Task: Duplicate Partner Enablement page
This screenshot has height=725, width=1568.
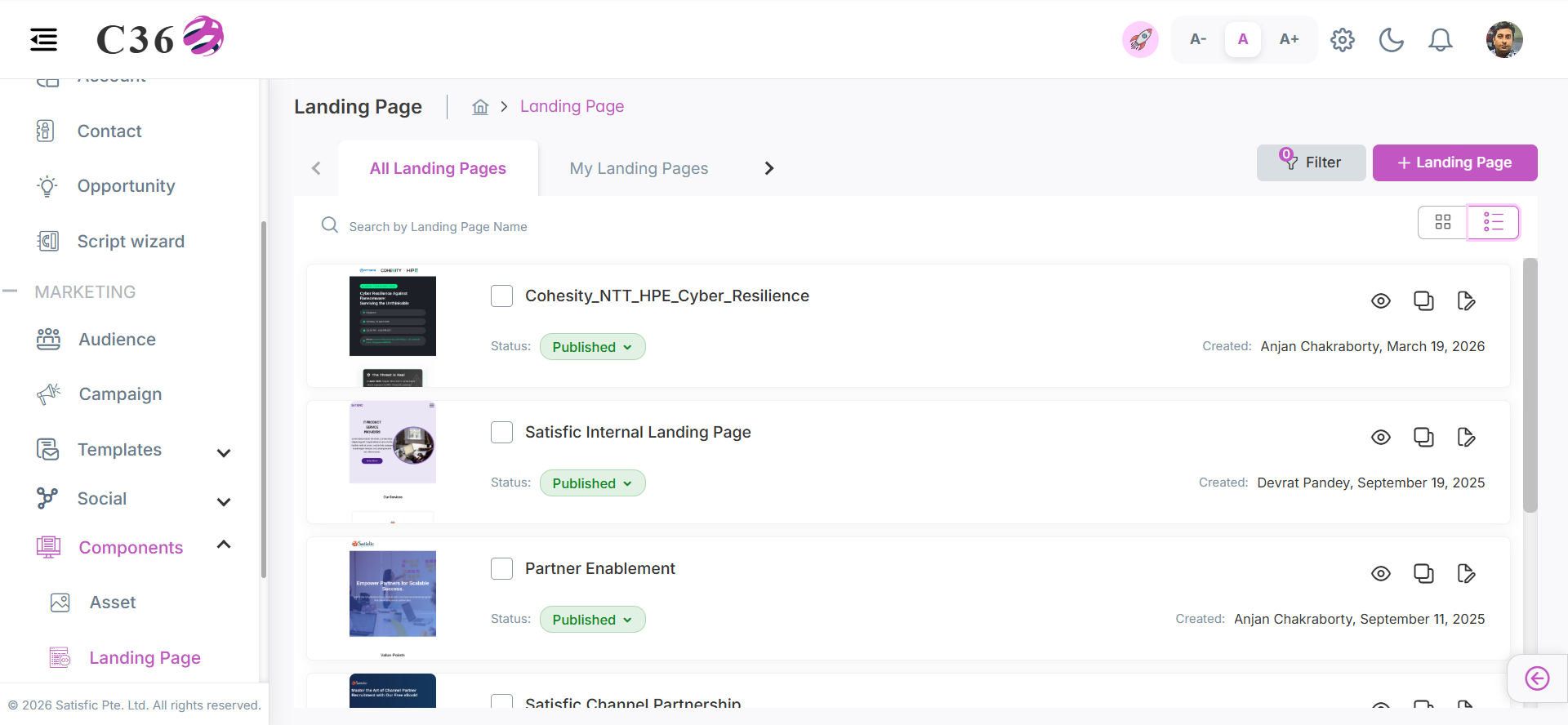Action: (x=1423, y=574)
